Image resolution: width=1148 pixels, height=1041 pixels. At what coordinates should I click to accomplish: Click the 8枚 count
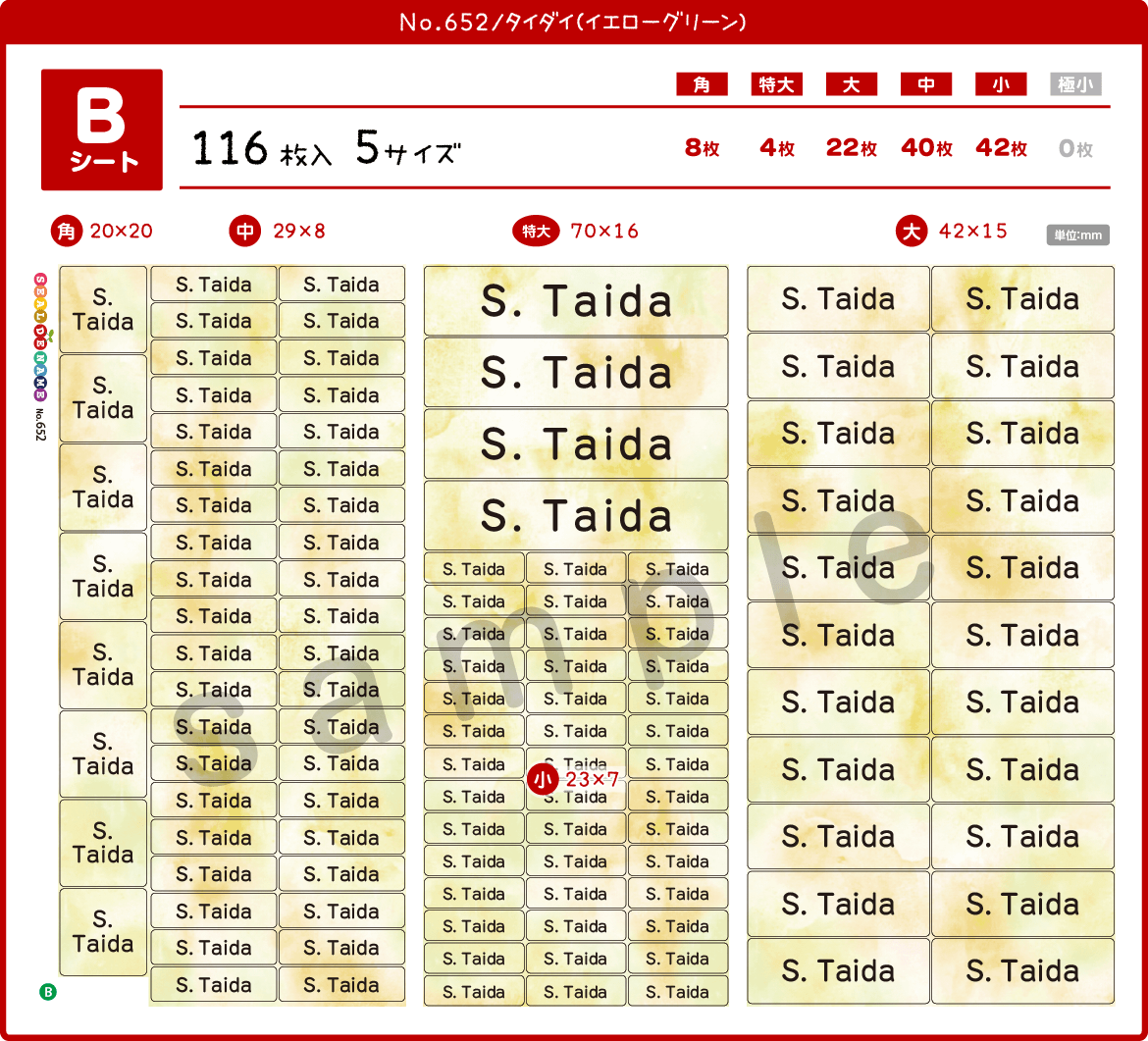pyautogui.click(x=703, y=148)
